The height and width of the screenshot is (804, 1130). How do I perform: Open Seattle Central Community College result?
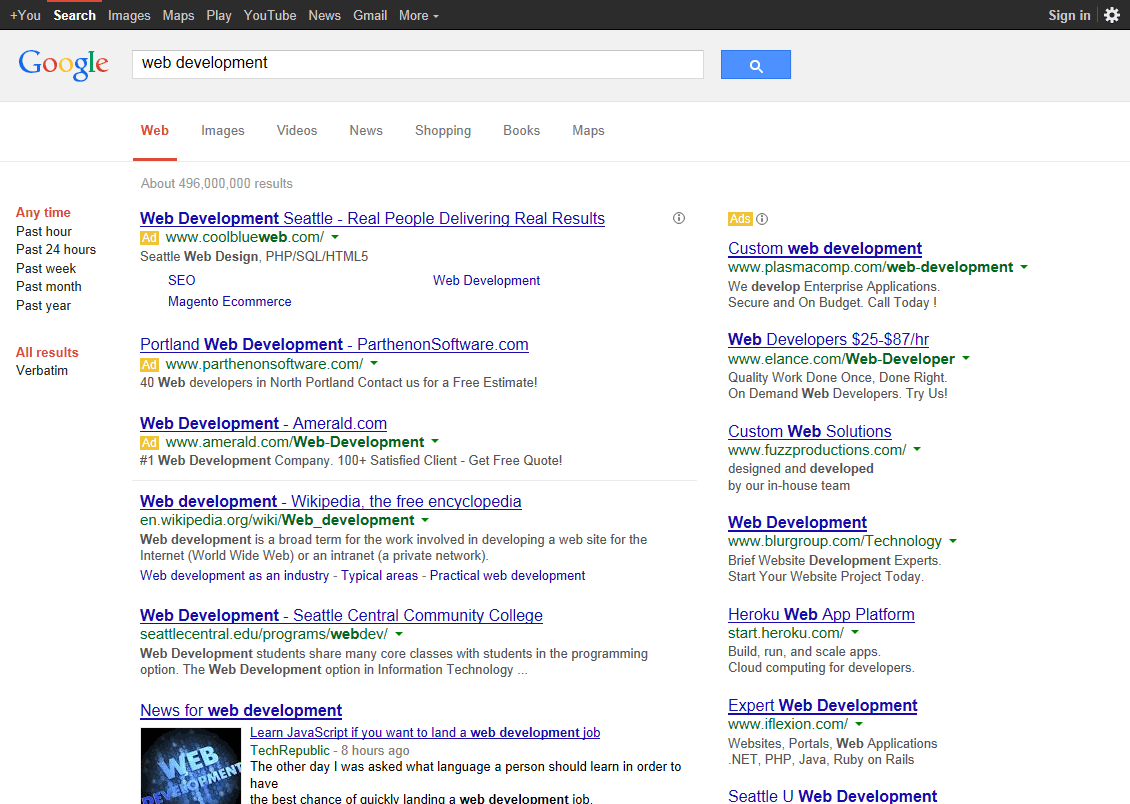click(342, 615)
